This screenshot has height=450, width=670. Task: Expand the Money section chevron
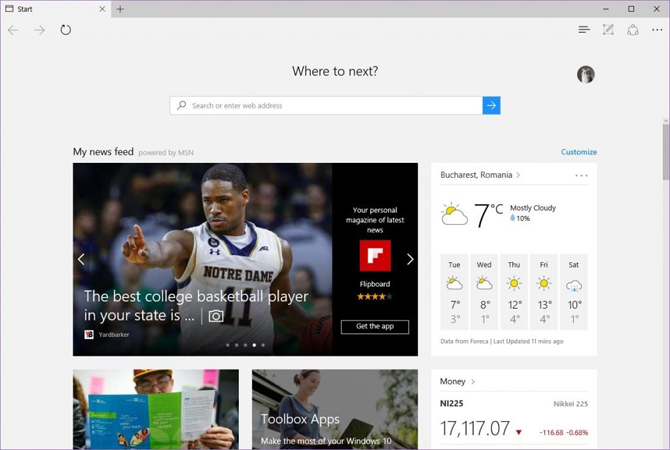coord(473,382)
